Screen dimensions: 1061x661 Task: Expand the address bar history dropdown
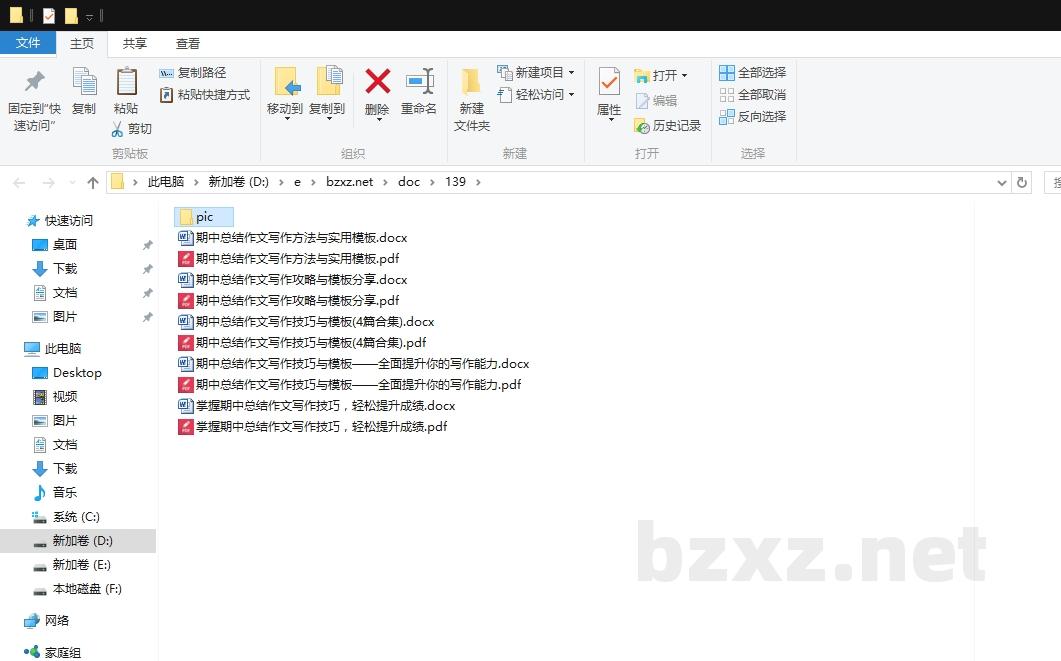(x=1002, y=182)
